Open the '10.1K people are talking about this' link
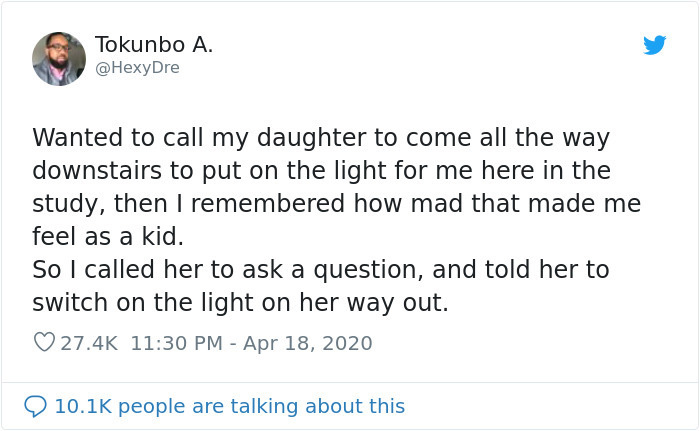The height and width of the screenshot is (431, 700). click(x=229, y=406)
